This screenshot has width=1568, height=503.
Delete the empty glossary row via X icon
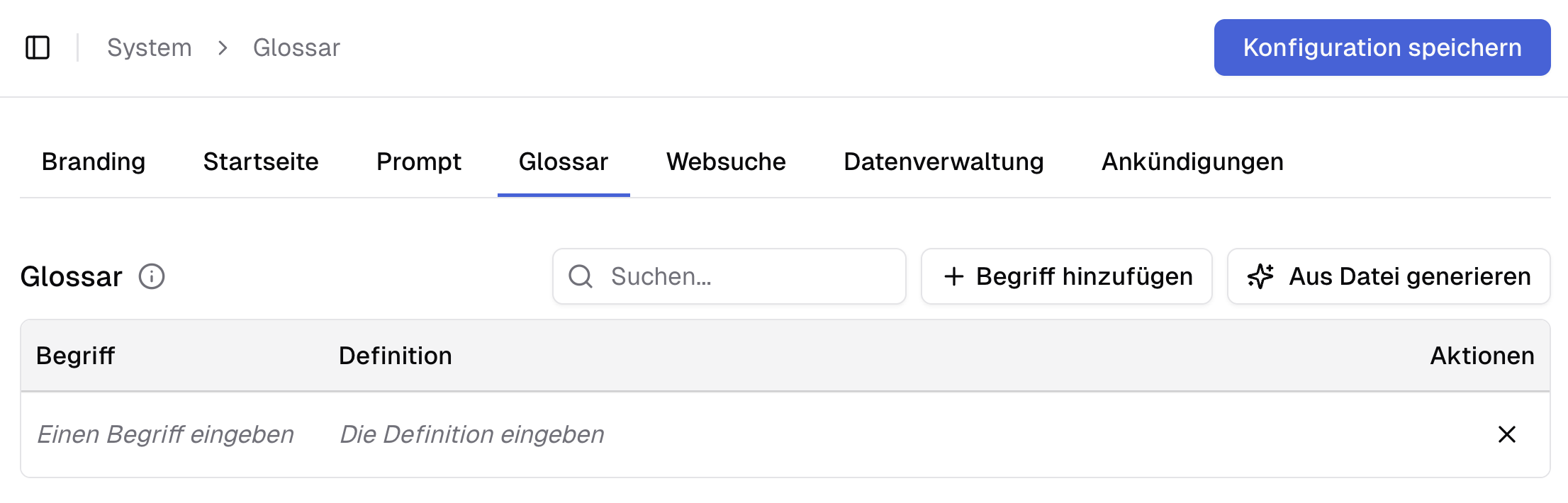[x=1508, y=434]
